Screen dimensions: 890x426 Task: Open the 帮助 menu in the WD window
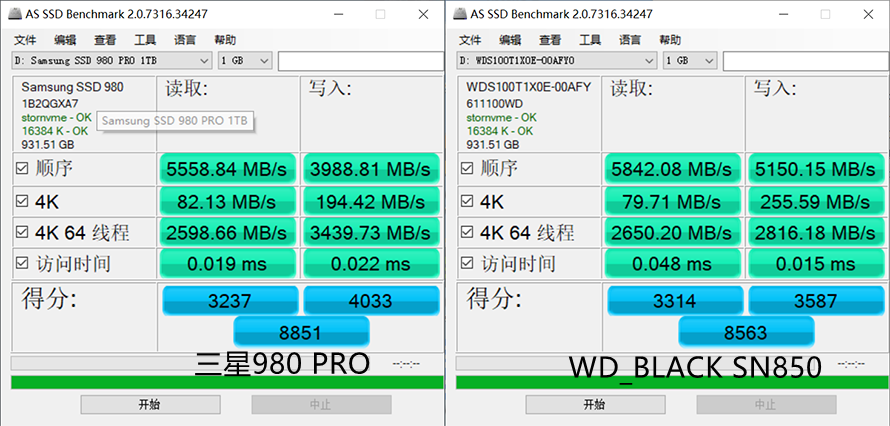[x=670, y=40]
